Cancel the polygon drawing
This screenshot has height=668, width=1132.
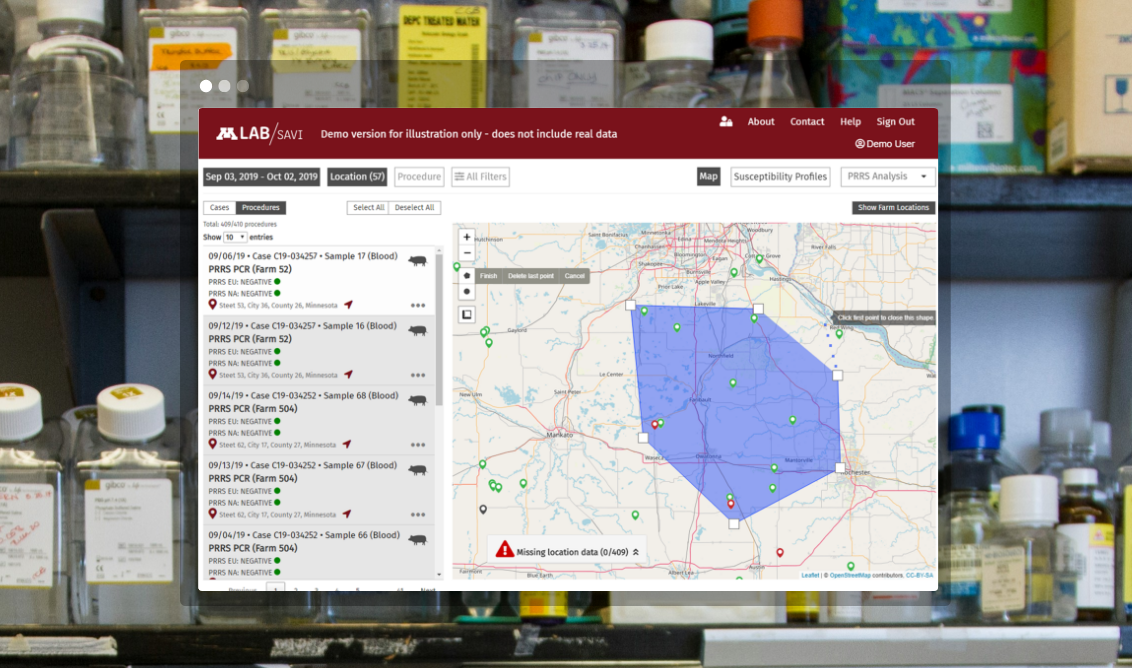[575, 276]
